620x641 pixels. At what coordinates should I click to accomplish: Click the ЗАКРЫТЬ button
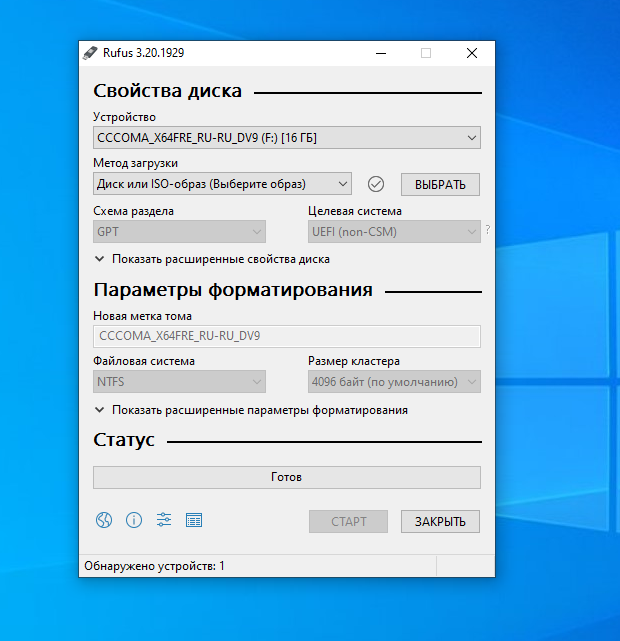[440, 521]
